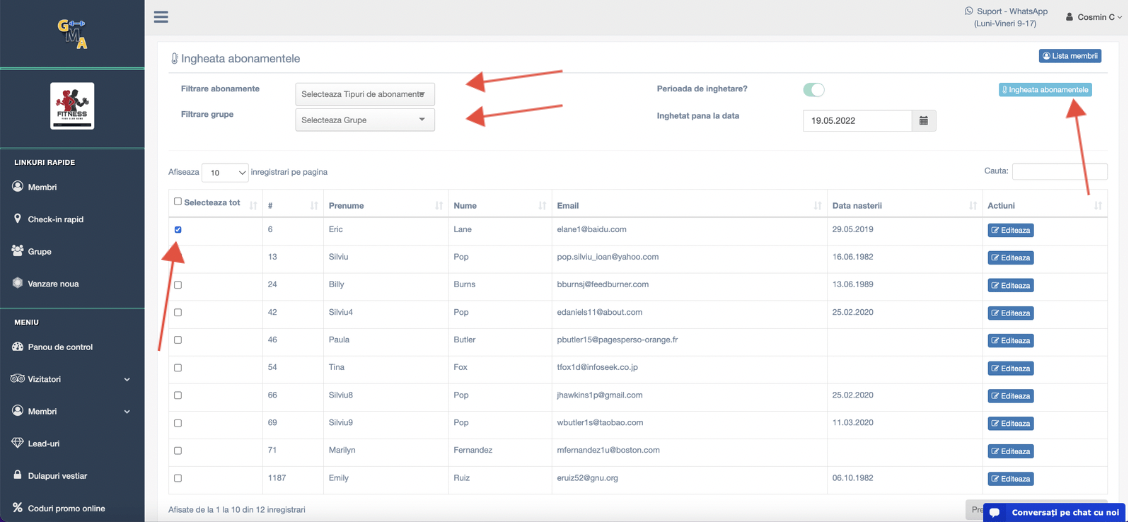Click Editeaza for Silviu4 Pop
1128x522 pixels.
[1010, 313]
